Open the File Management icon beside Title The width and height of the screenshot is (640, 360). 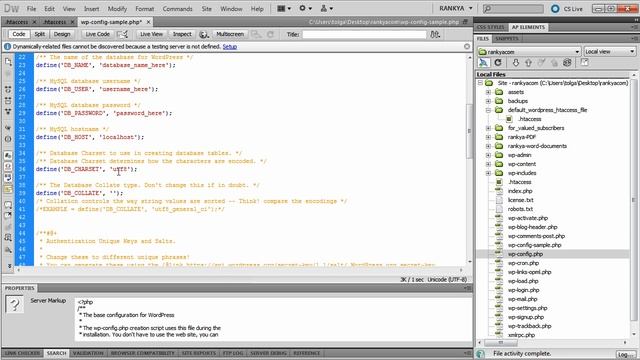click(x=435, y=34)
